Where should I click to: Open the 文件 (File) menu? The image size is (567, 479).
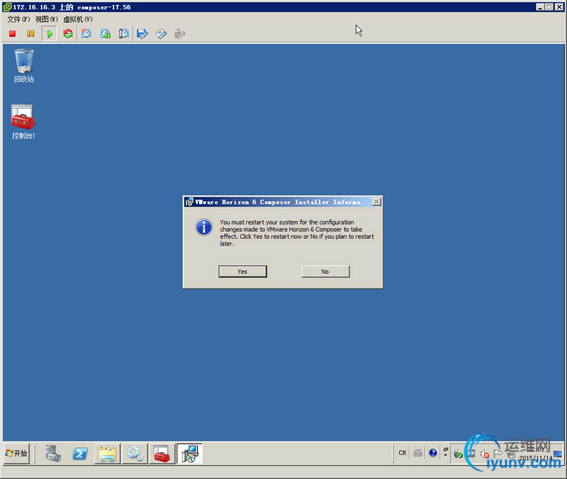point(18,19)
